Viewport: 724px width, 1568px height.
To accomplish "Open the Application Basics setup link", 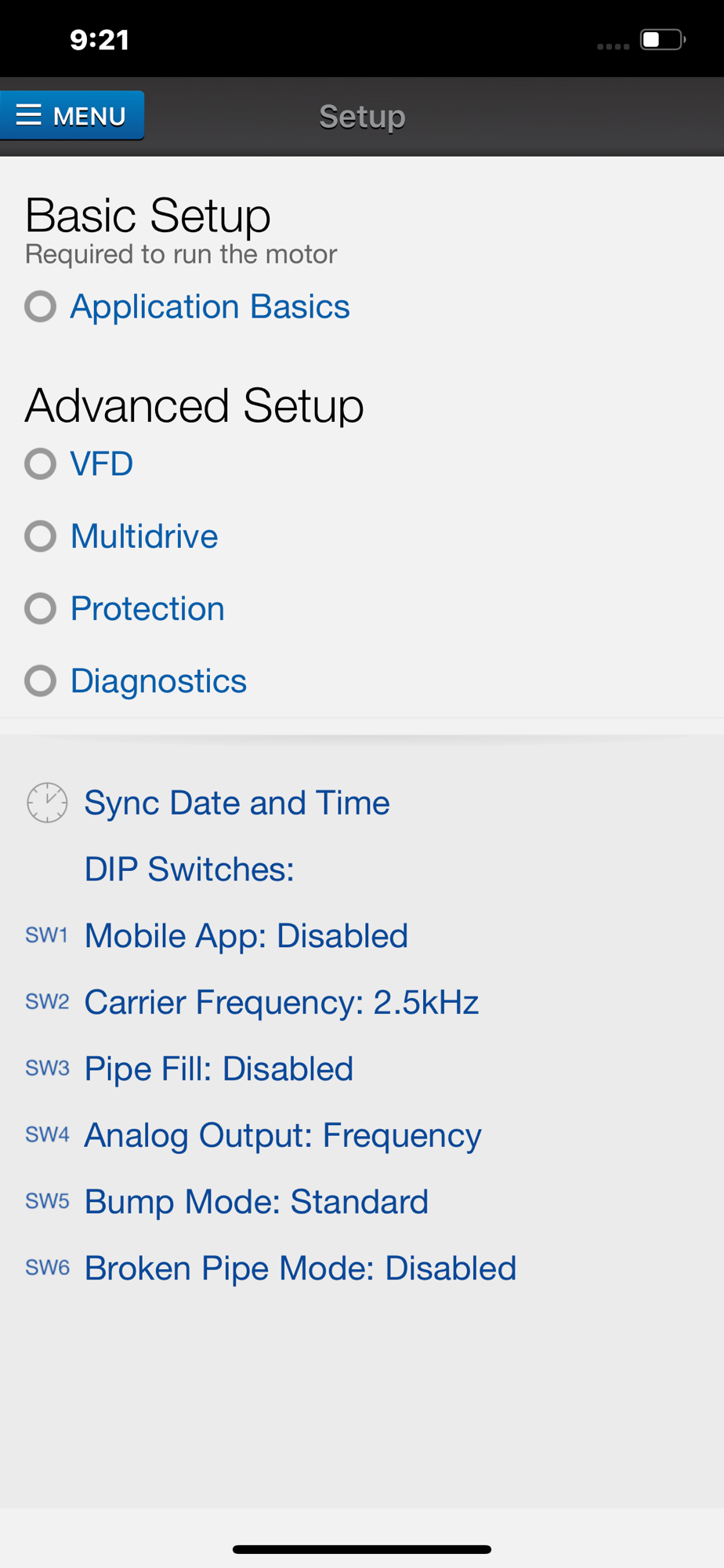I will click(x=210, y=307).
